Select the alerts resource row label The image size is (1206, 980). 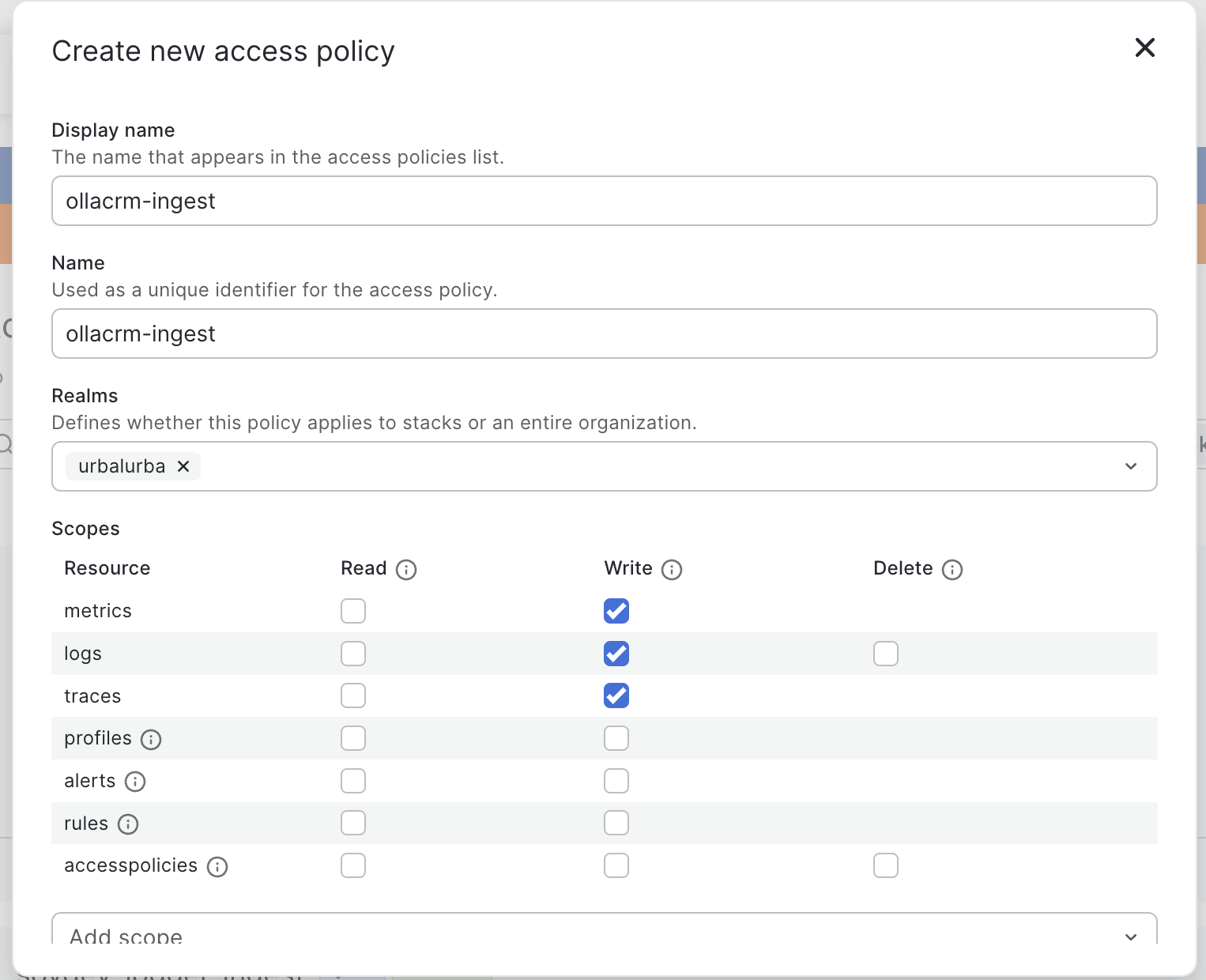coord(90,781)
